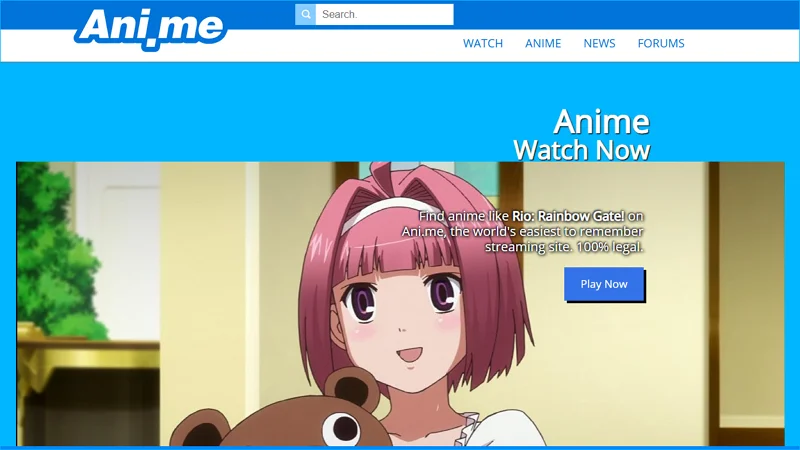800x450 pixels.
Task: Click the magnifier search icon
Action: coord(305,14)
